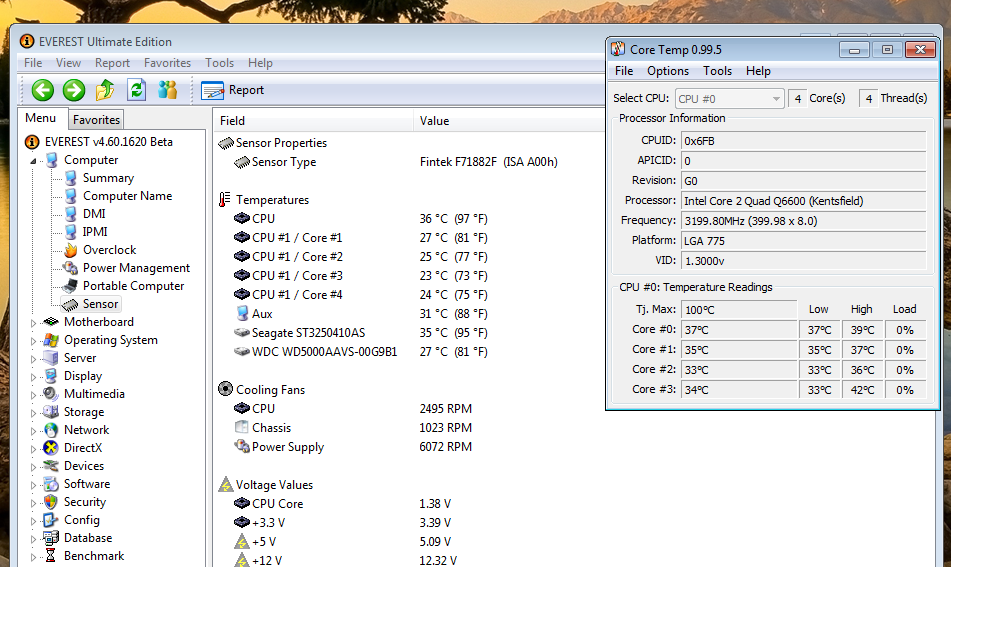Expand the Motherboard tree node
The width and height of the screenshot is (1008, 630).
(33, 323)
